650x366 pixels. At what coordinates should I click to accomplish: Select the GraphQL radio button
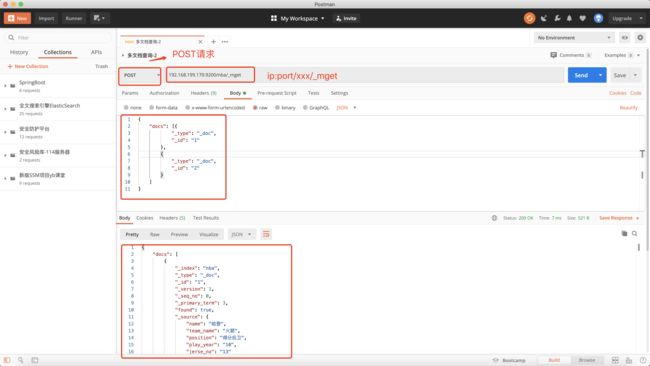(305, 108)
